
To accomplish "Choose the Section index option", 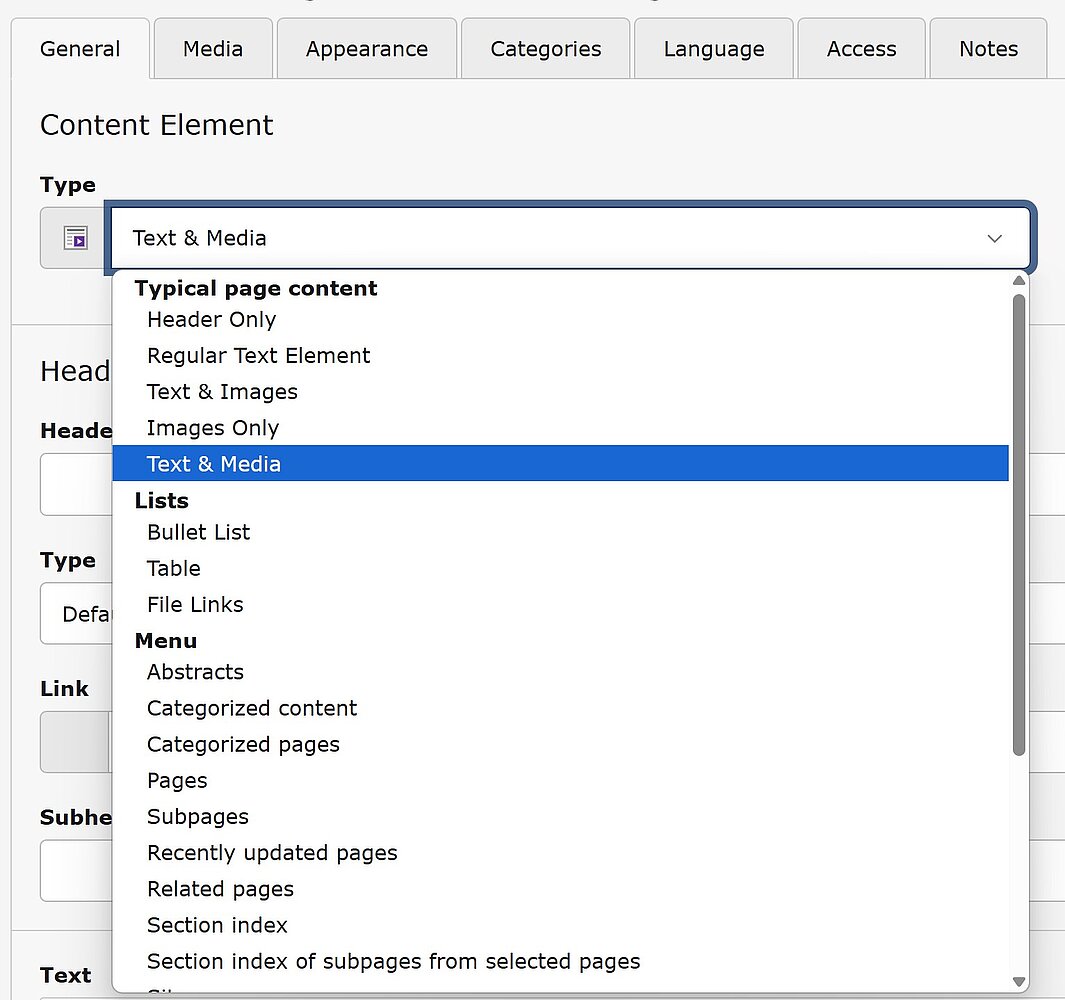I will [x=217, y=925].
